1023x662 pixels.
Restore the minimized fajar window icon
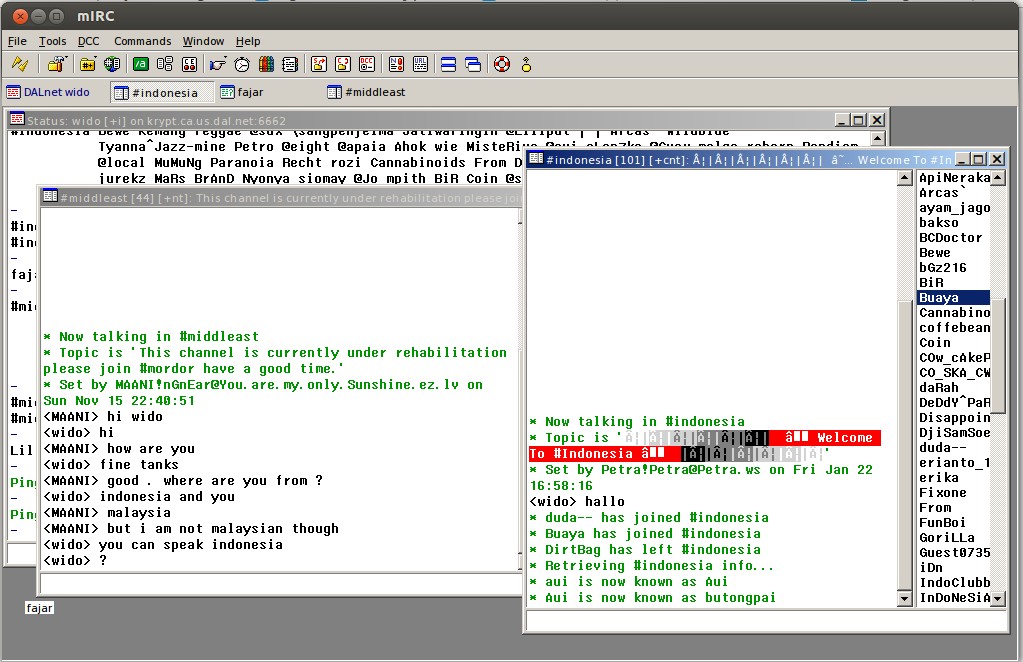coord(39,608)
